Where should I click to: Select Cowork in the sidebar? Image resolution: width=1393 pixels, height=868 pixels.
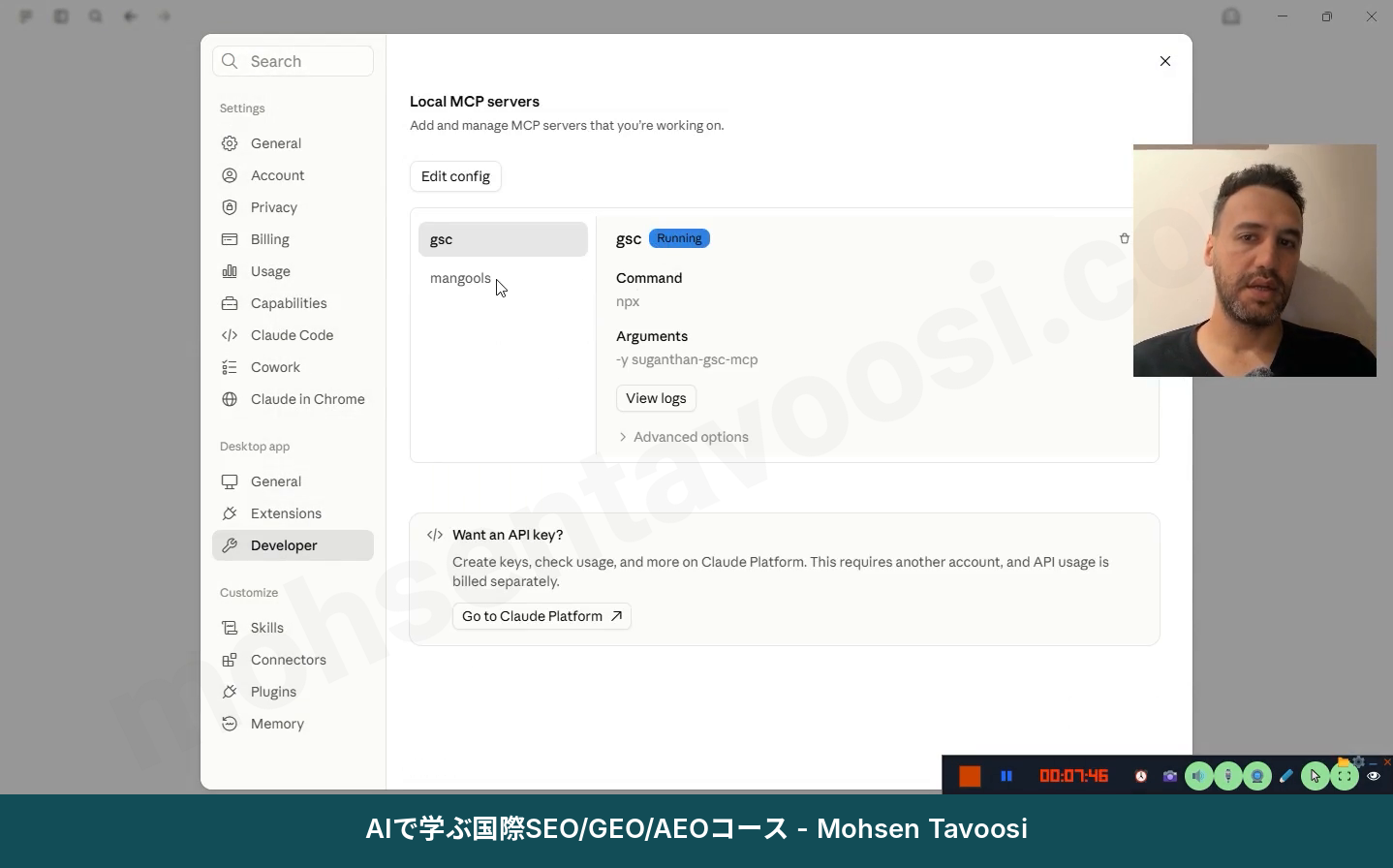pyautogui.click(x=293, y=367)
